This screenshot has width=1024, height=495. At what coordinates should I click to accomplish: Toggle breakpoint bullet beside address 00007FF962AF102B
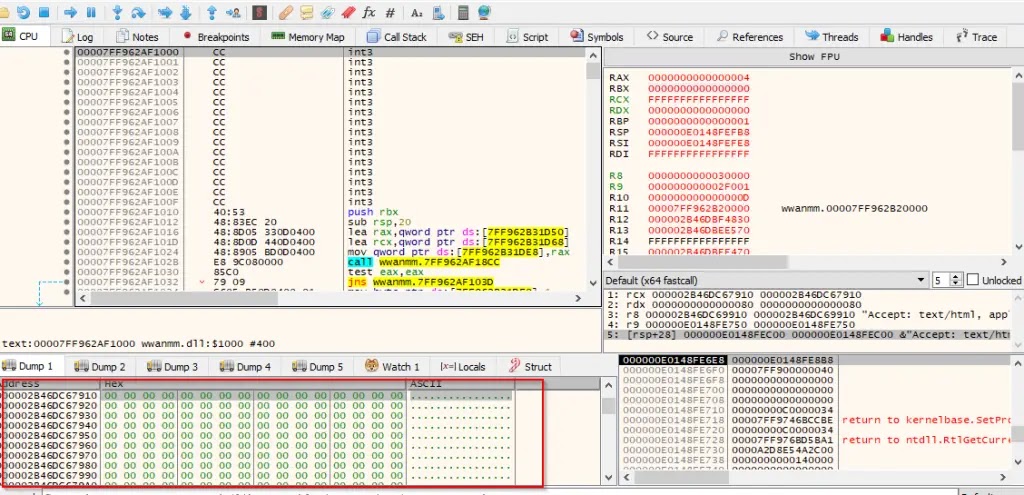[x=67, y=262]
